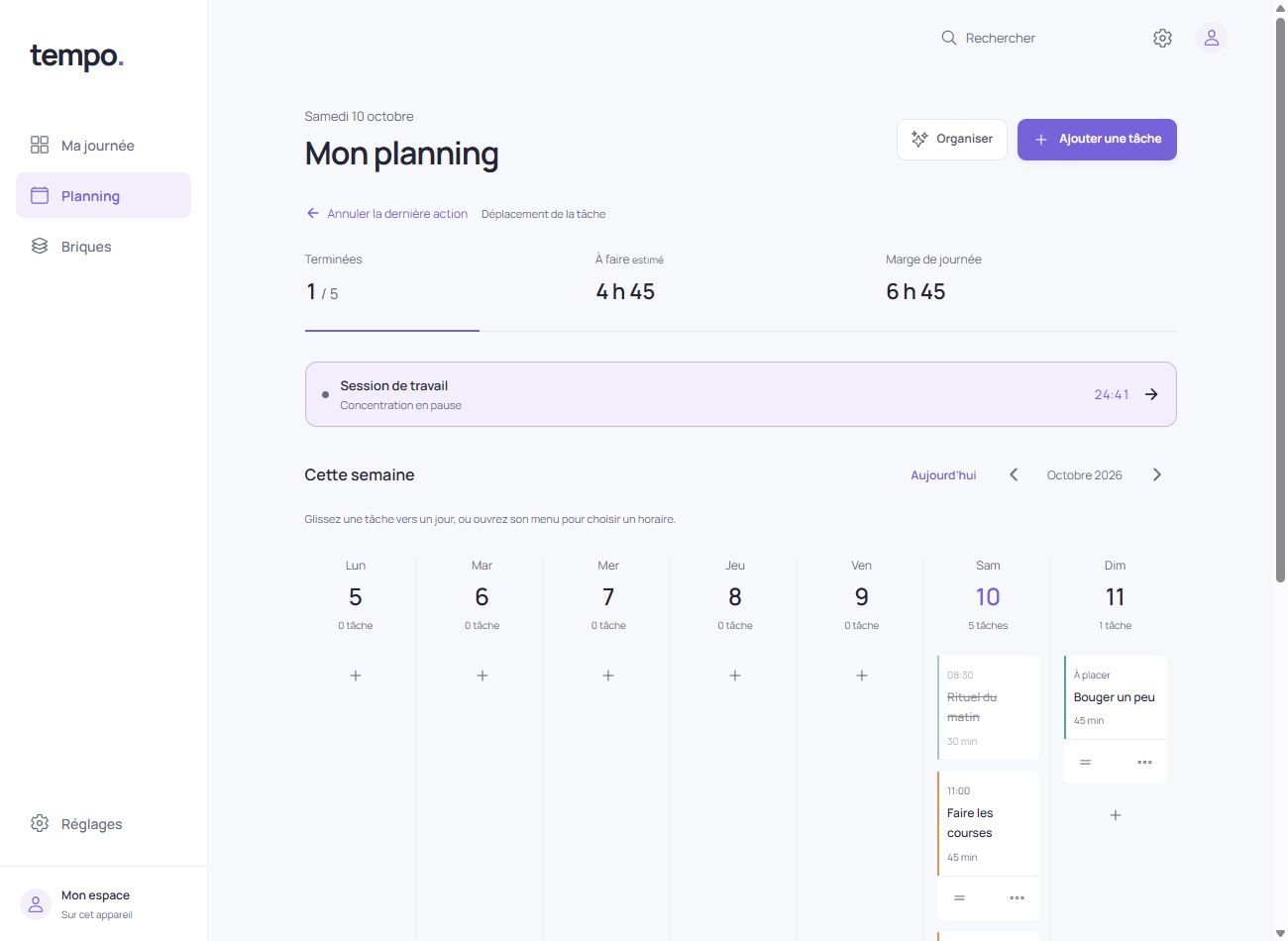Go to the previous month
The width and height of the screenshot is (1288, 941).
[x=1014, y=475]
